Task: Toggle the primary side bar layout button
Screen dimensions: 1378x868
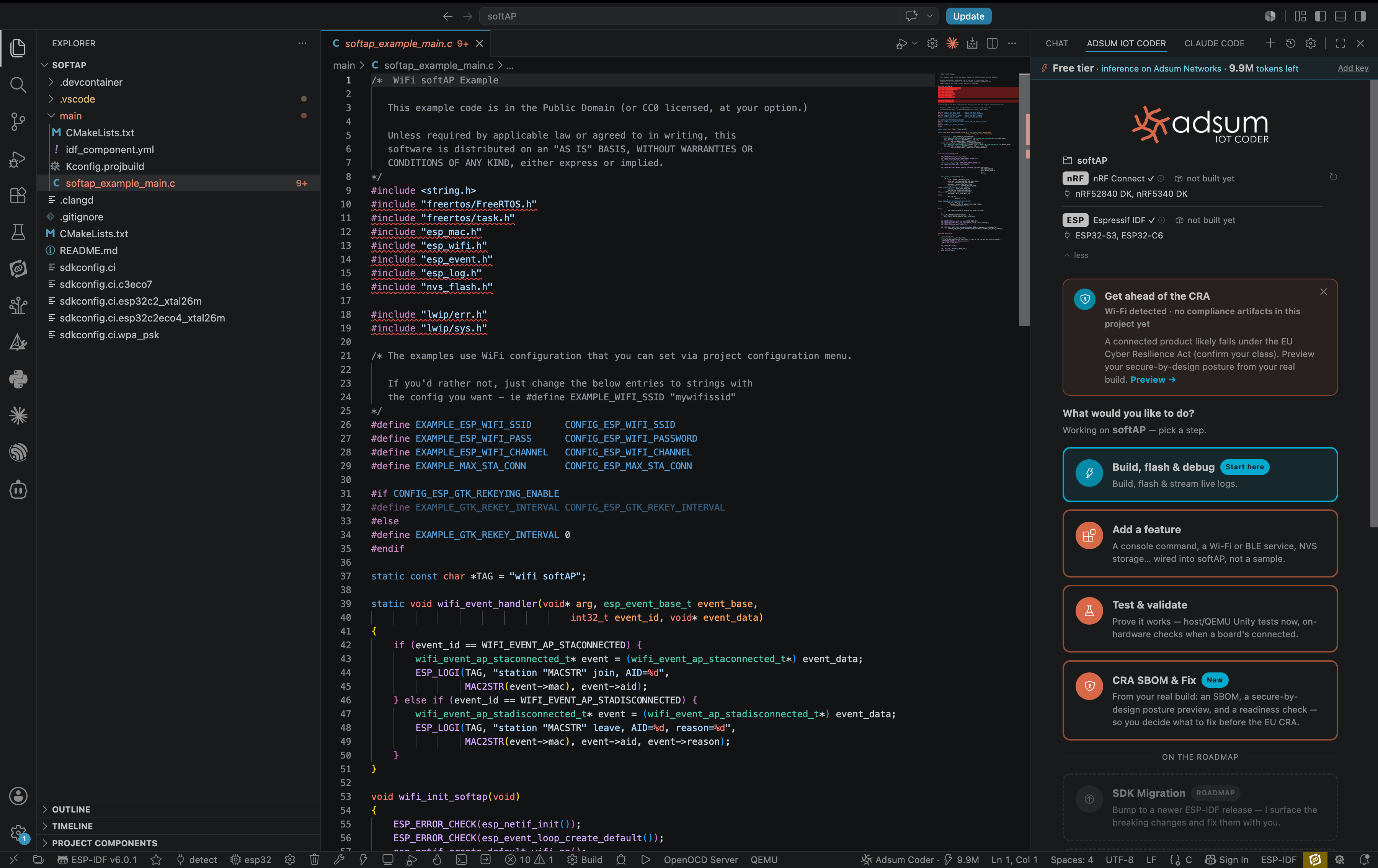Action: coord(1321,16)
